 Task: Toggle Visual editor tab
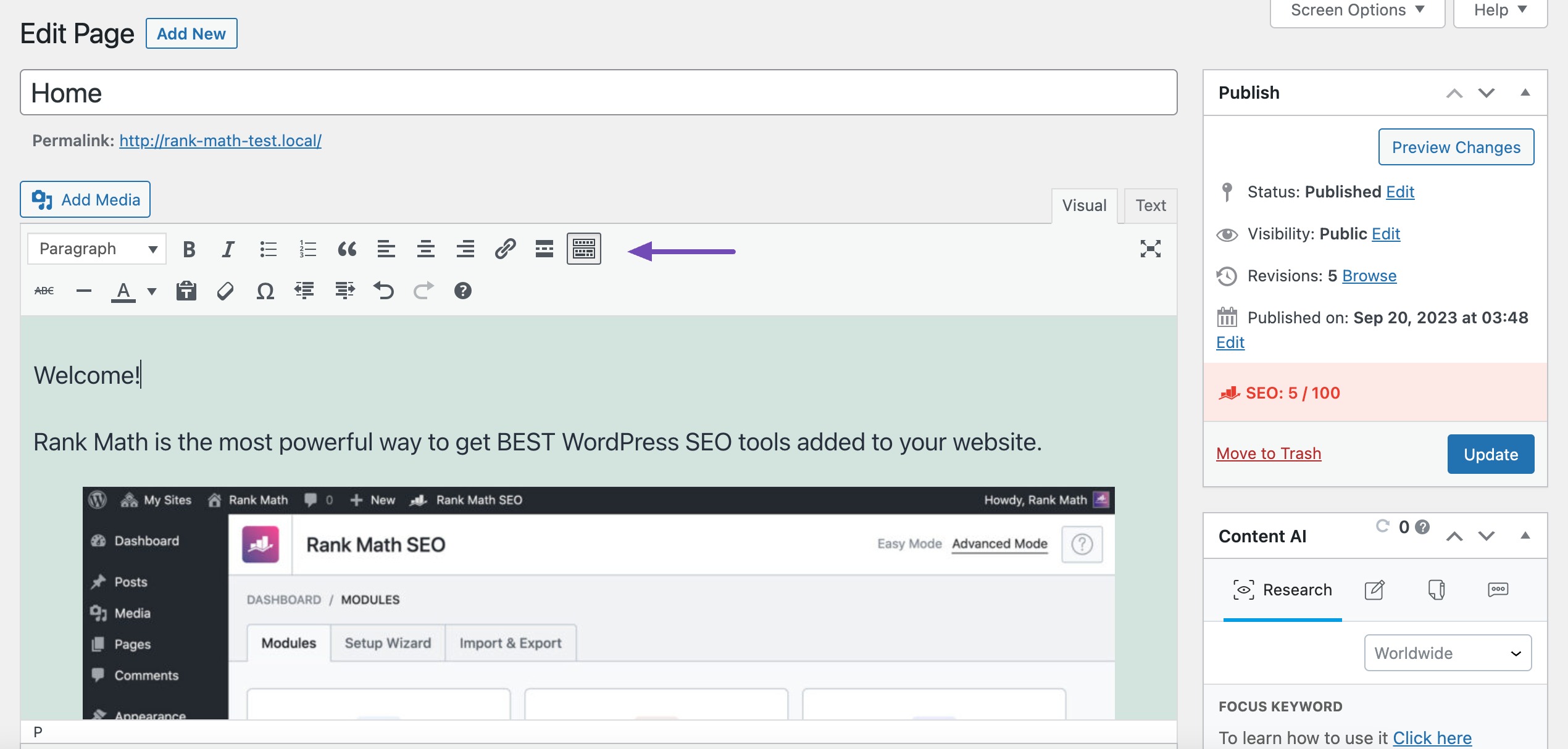pos(1083,204)
